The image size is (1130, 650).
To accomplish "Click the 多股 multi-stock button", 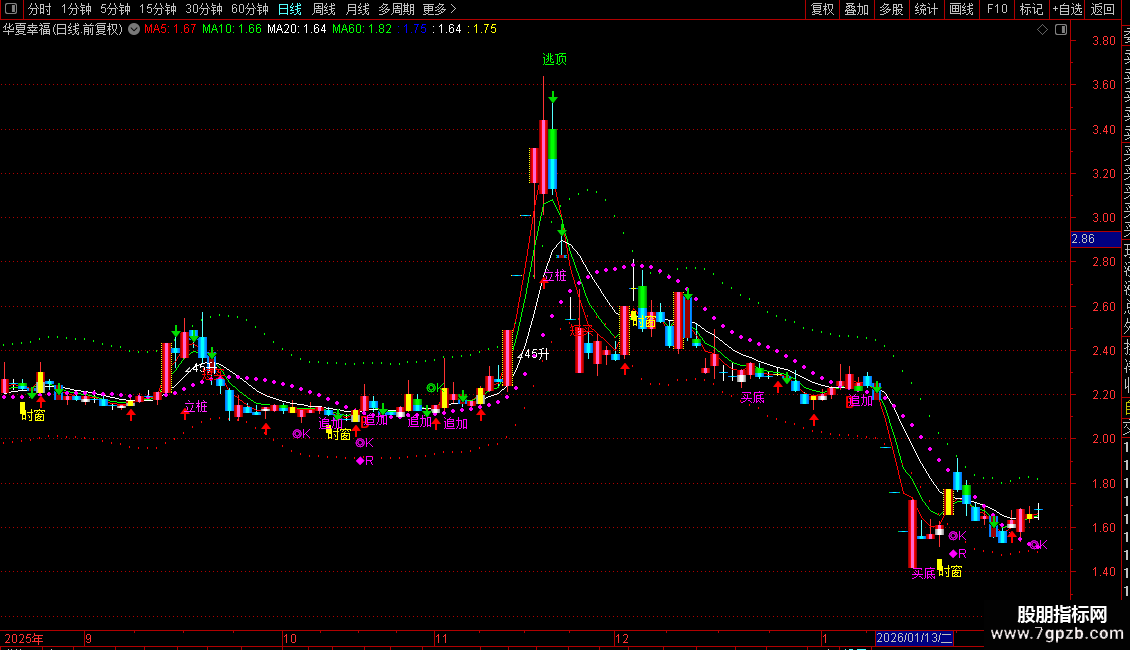I will tap(891, 9).
